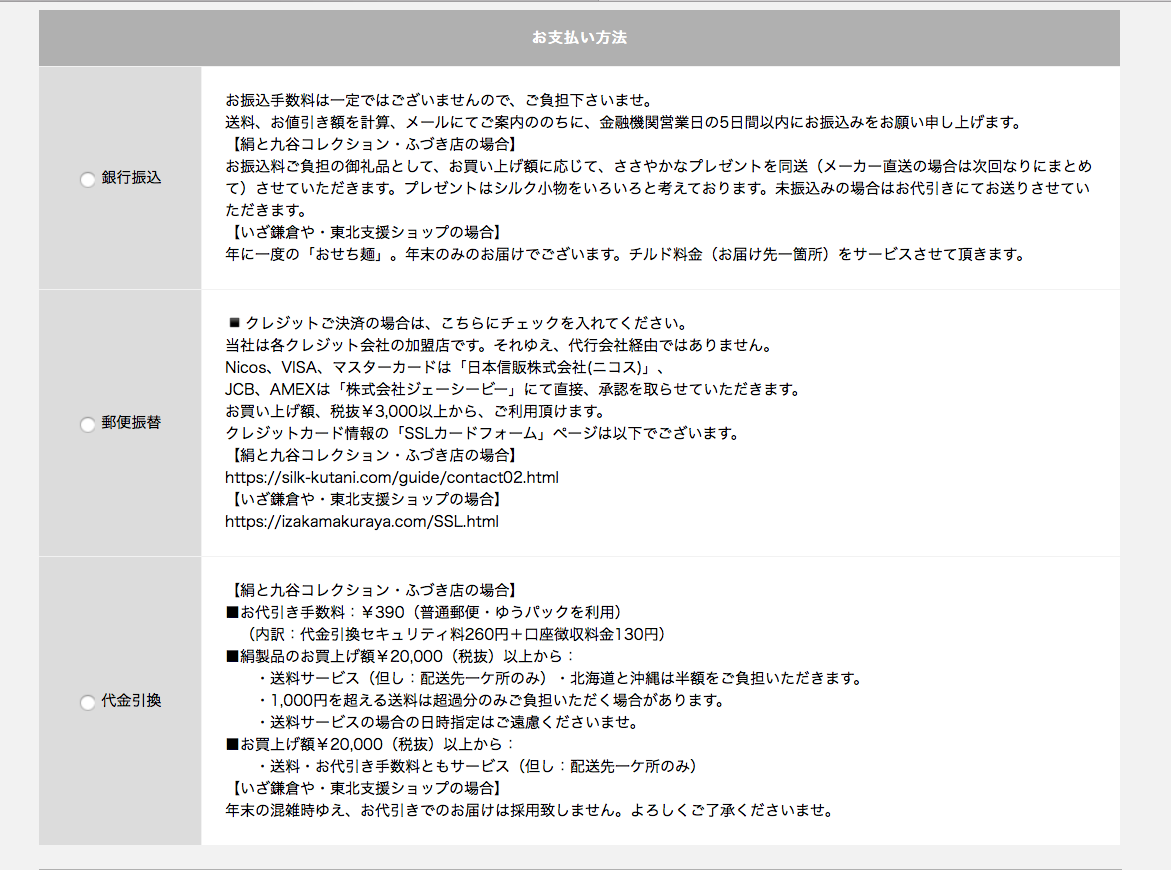Click the 銀行振込 label text
This screenshot has height=870, width=1171.
point(131,178)
